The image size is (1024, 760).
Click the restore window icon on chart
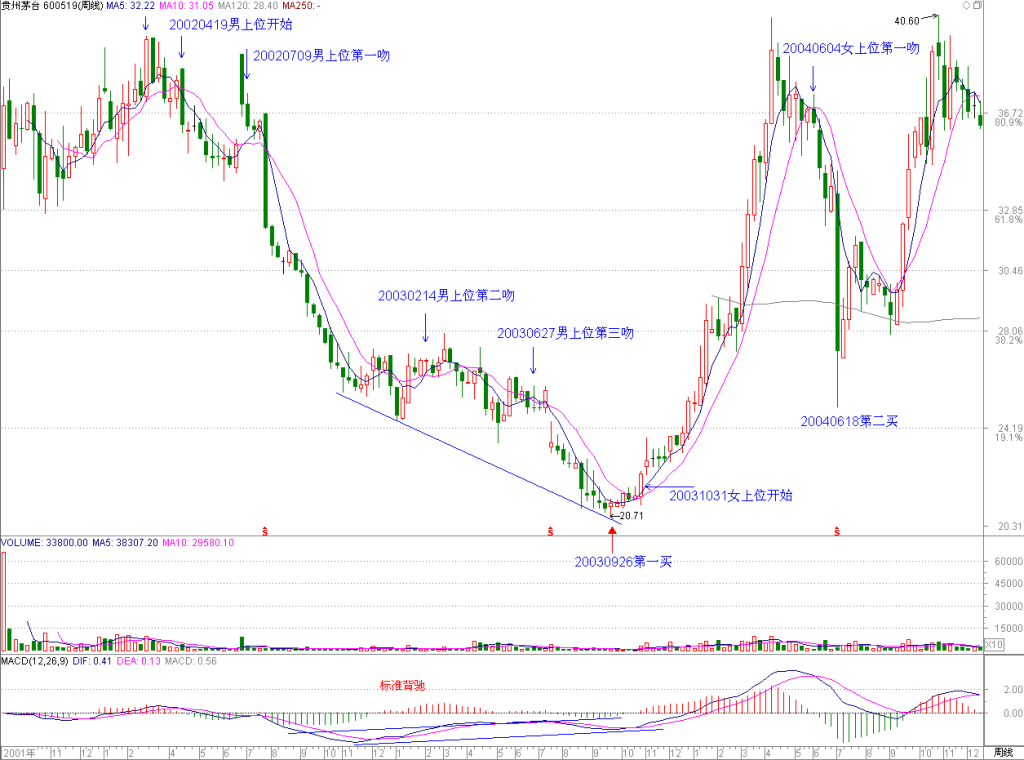pos(977,5)
